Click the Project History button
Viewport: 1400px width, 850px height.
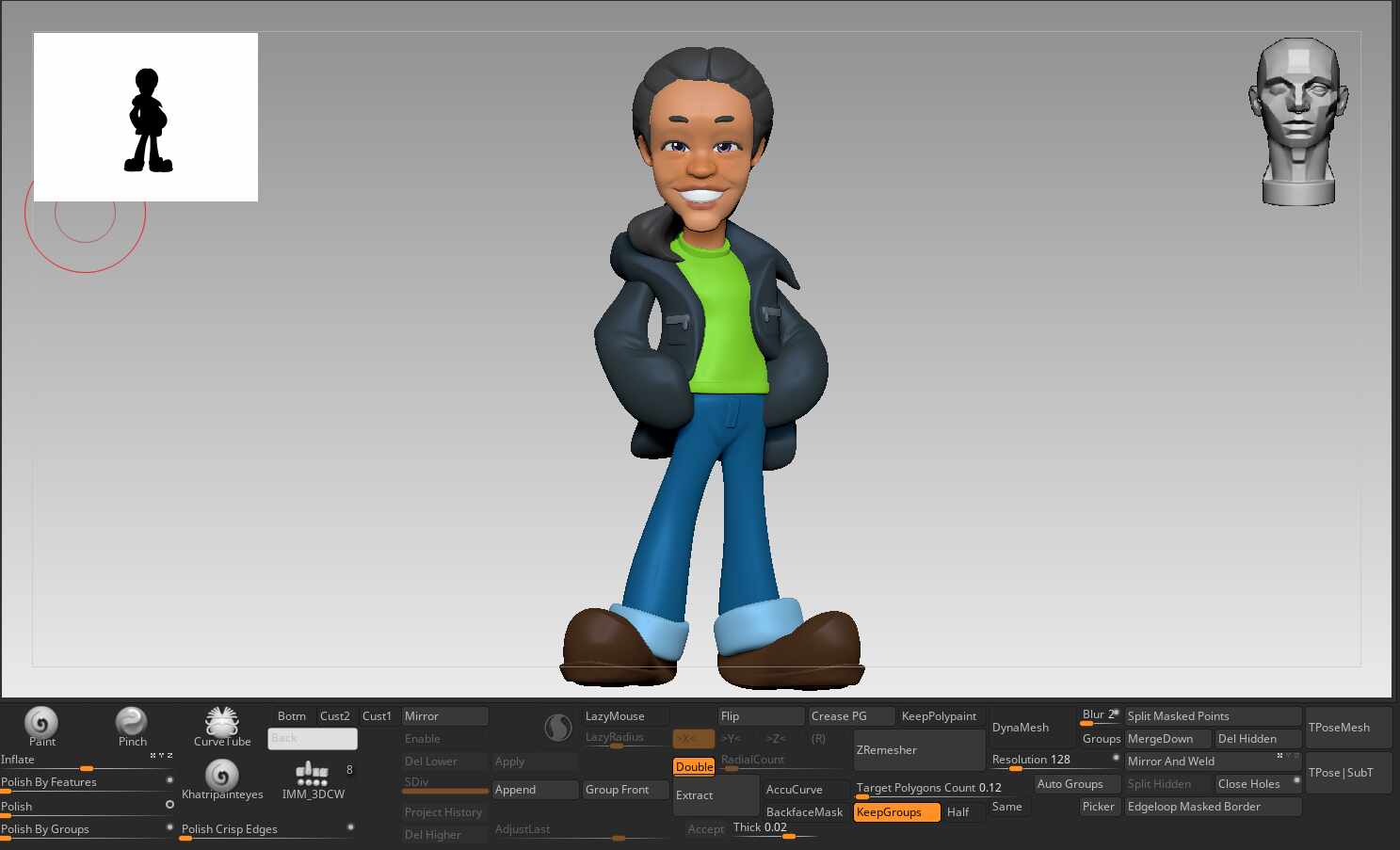[x=445, y=812]
